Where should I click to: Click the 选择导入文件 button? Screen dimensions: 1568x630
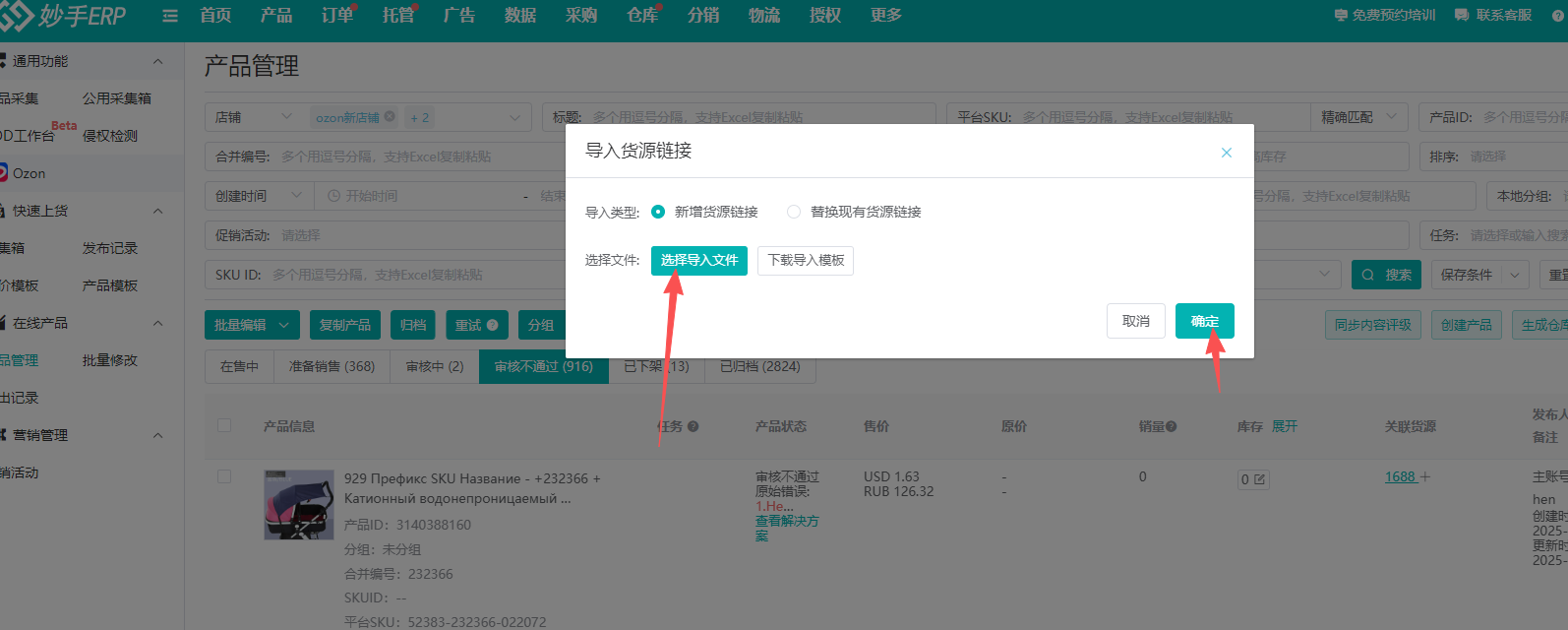point(699,261)
